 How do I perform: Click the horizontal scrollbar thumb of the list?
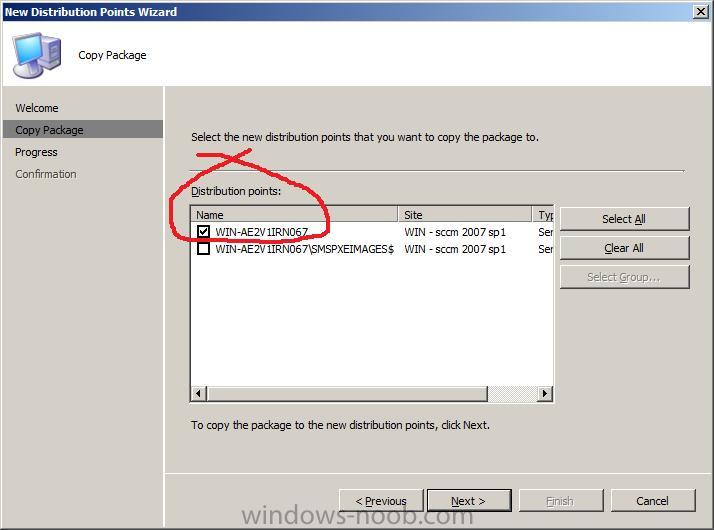[x=347, y=393]
